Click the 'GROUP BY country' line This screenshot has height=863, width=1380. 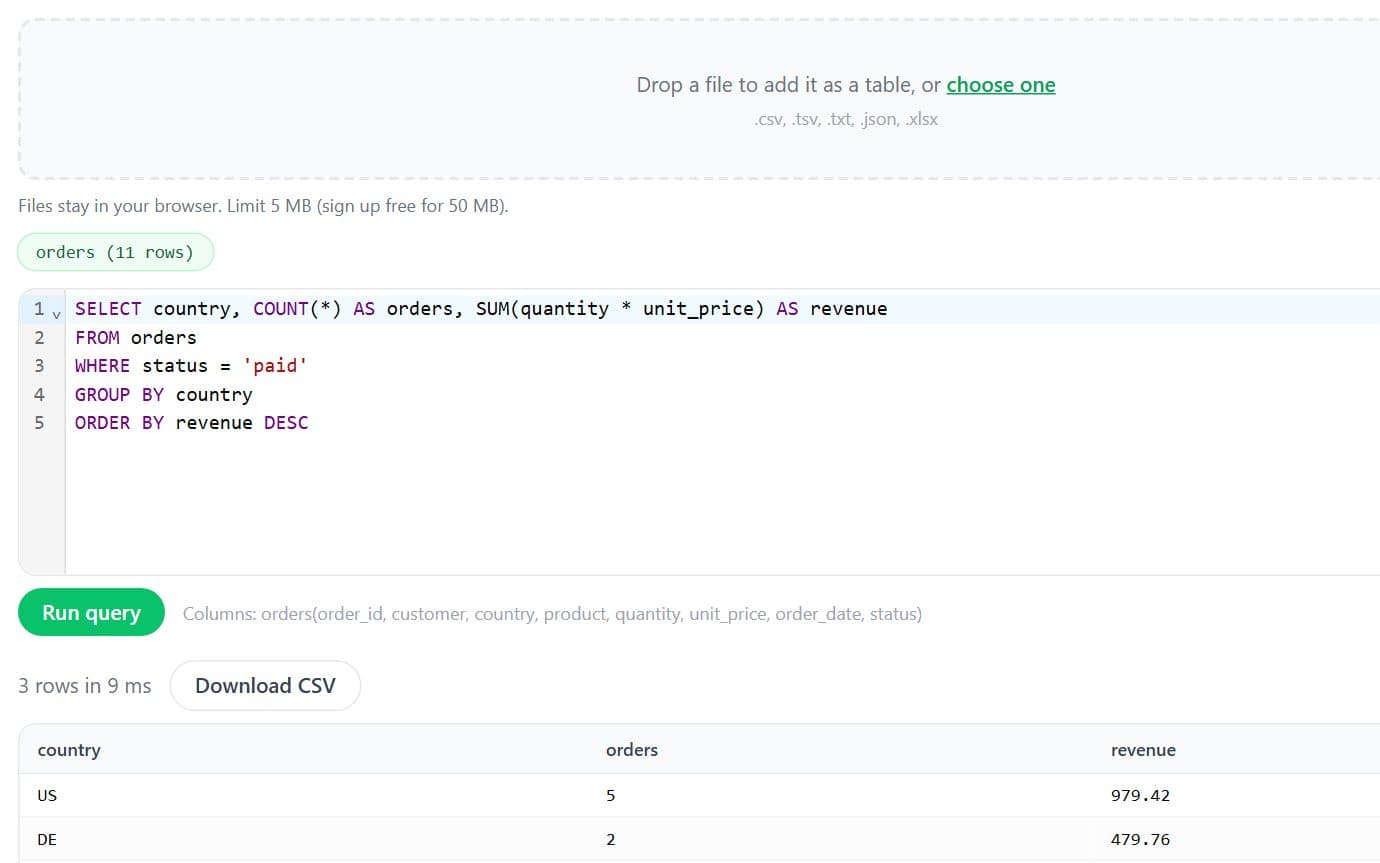164,394
